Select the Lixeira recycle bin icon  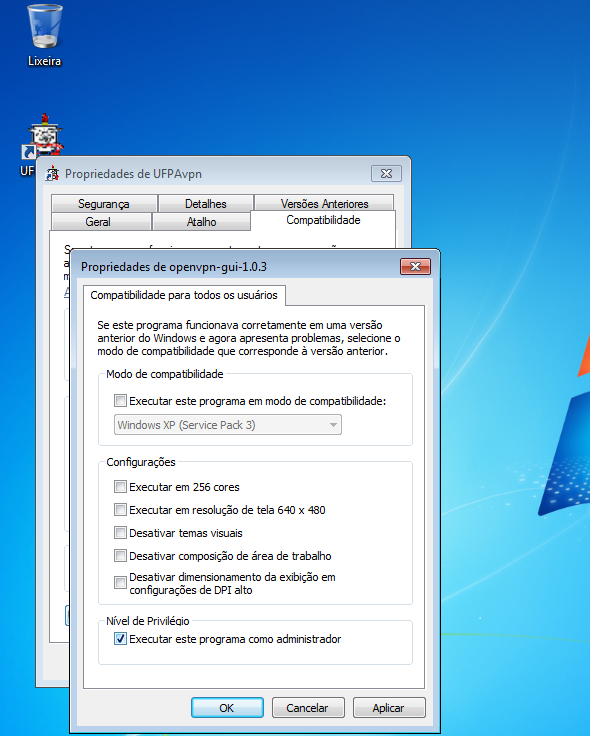click(45, 26)
